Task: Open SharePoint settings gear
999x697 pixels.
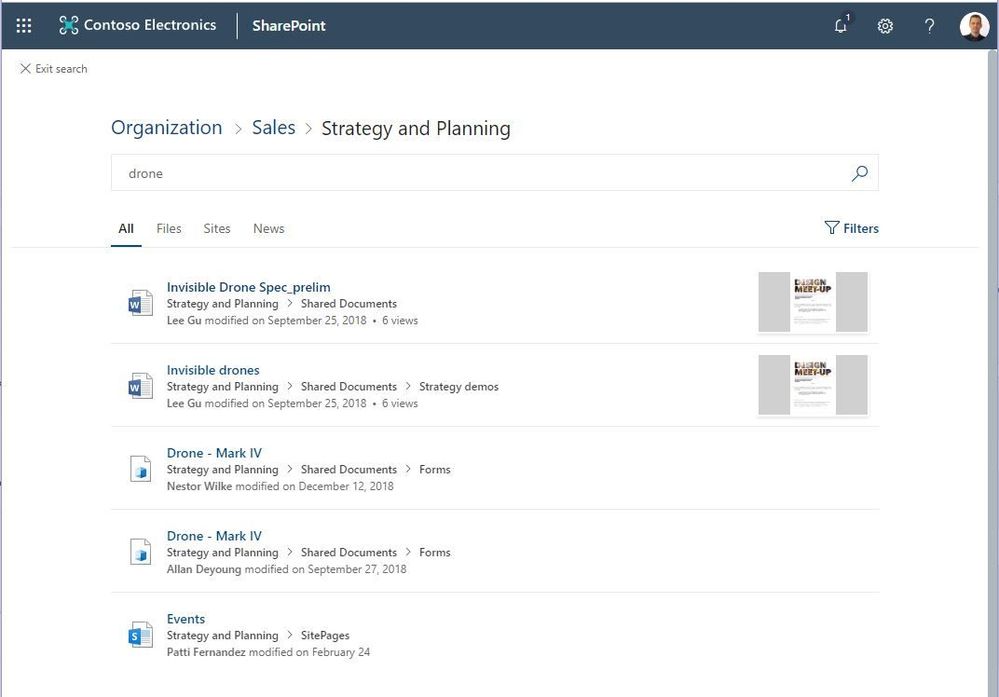Action: [884, 26]
